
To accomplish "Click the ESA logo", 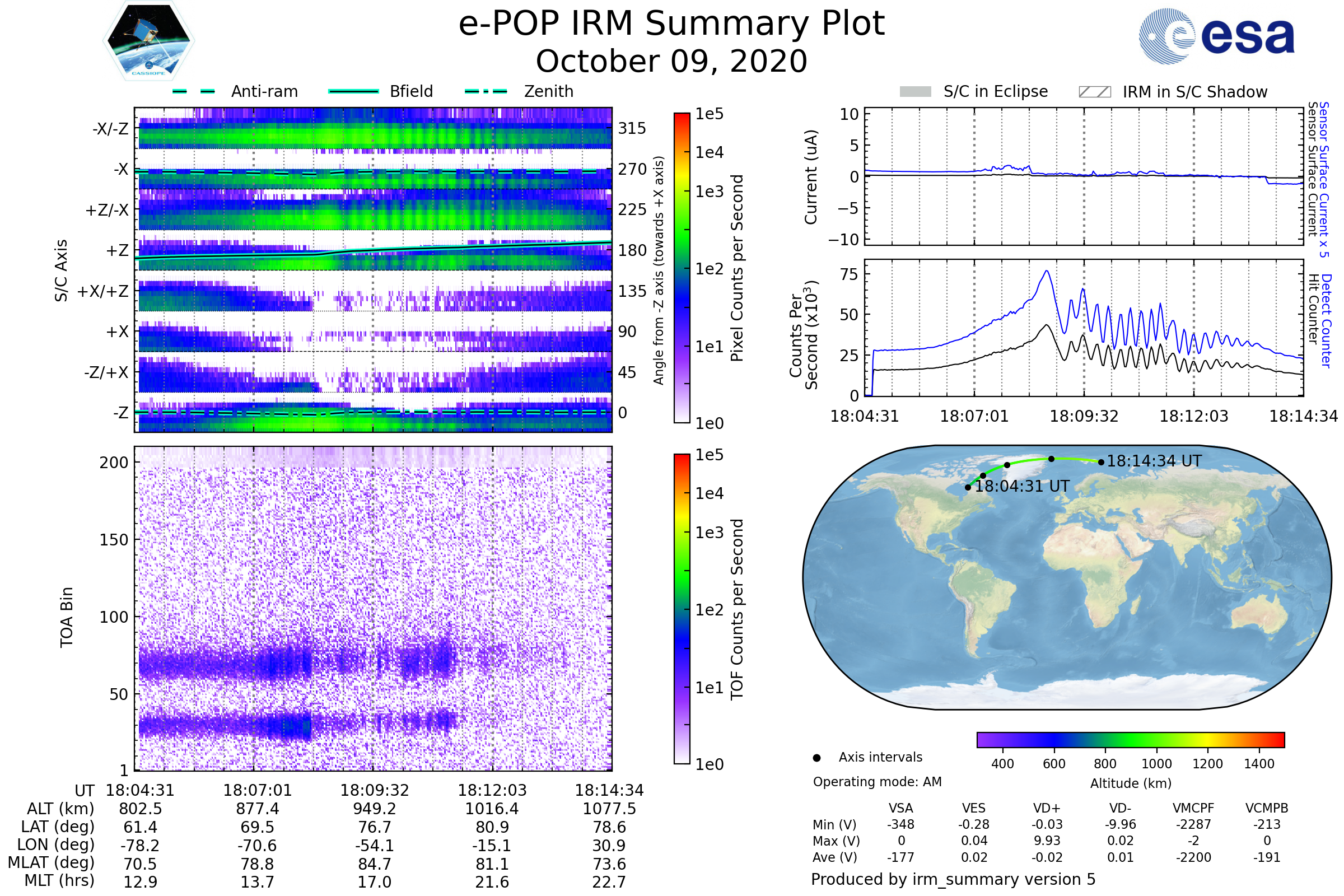I will 1217,35.
